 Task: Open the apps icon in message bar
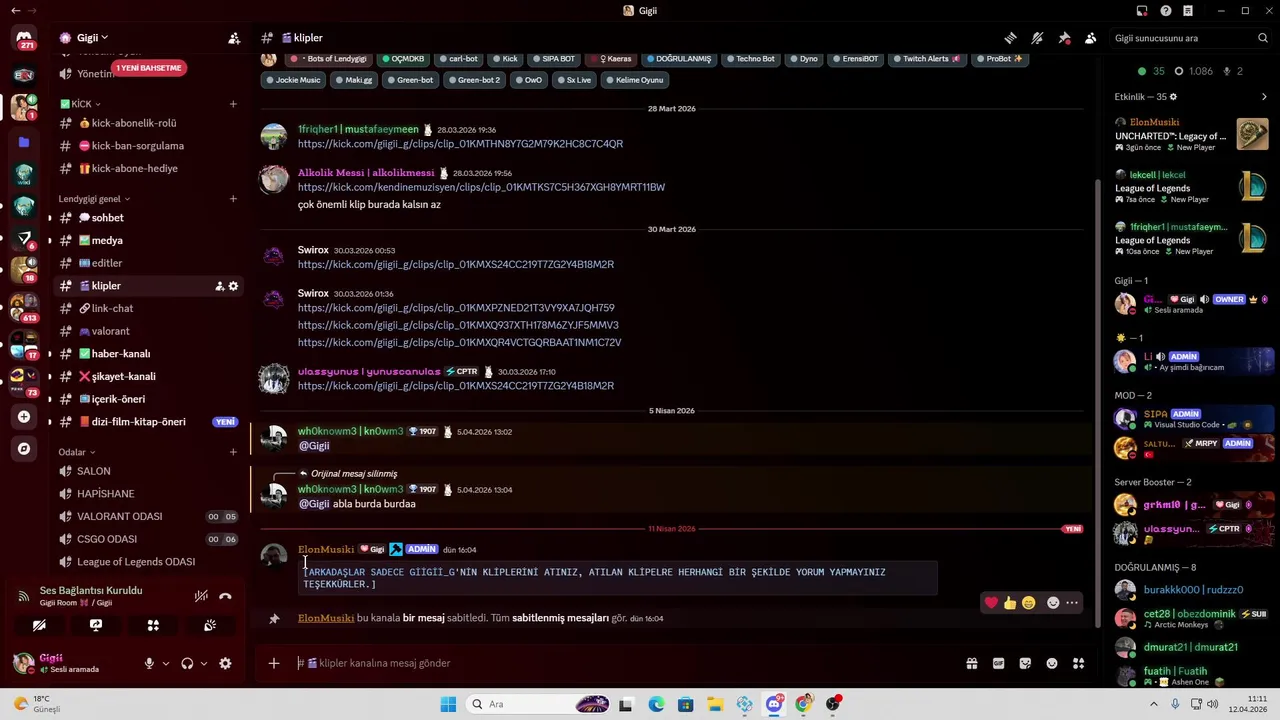(1079, 663)
